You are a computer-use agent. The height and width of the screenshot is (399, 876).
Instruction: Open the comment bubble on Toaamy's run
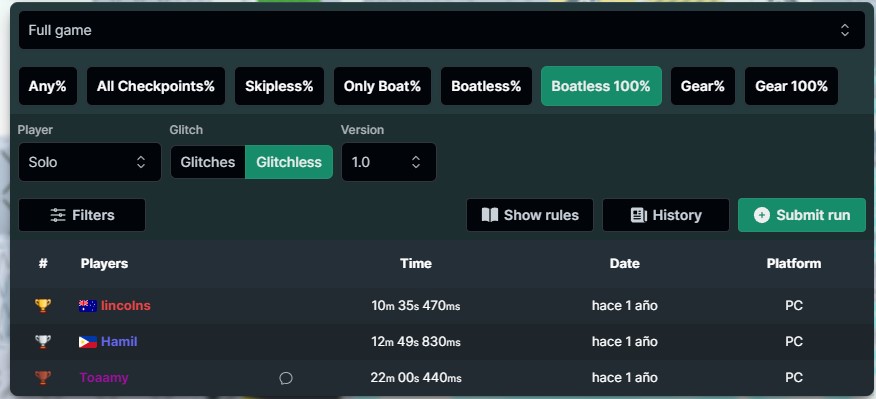coord(285,378)
